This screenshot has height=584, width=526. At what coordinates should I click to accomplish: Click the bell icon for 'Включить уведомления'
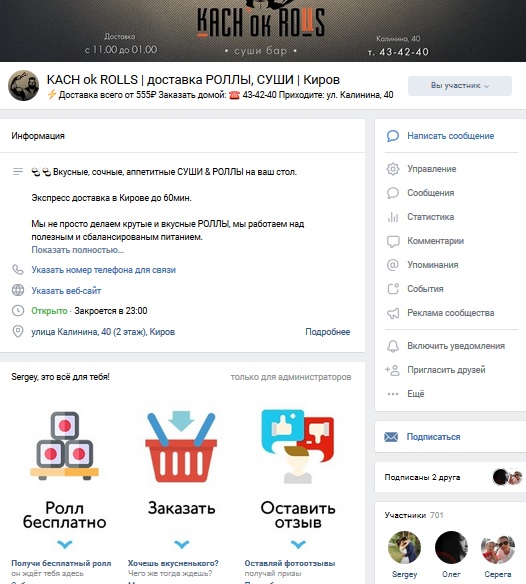coord(393,346)
